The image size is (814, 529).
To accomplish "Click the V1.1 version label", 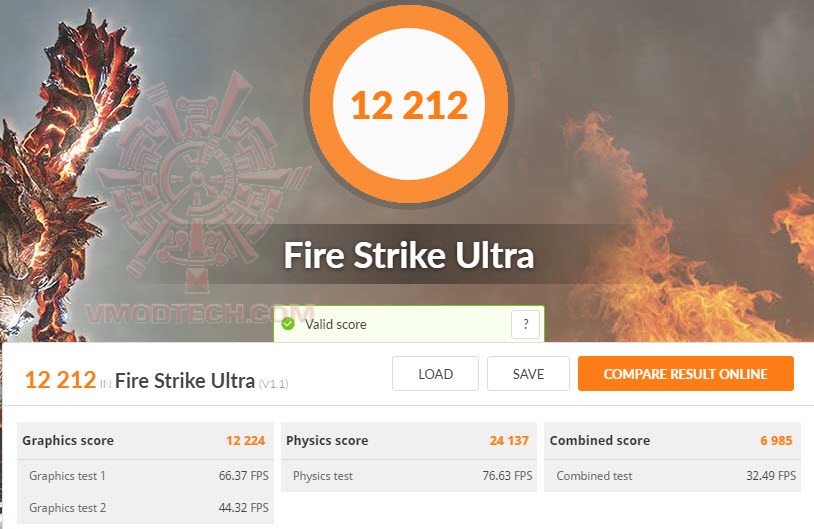I will [x=274, y=384].
